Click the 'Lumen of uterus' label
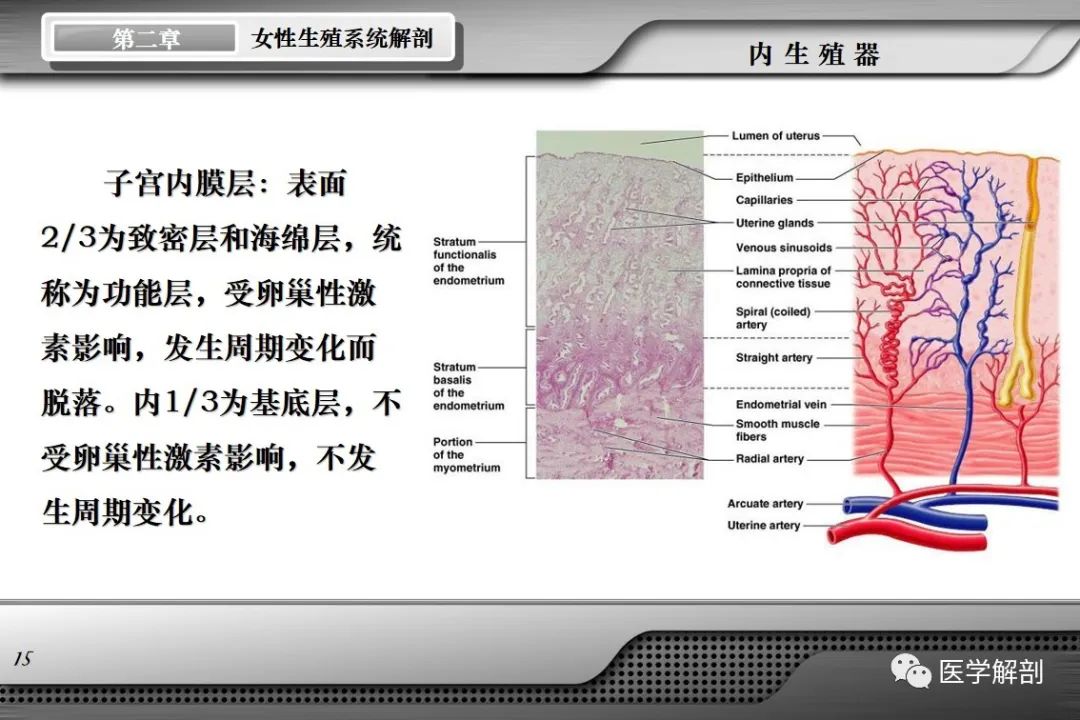The width and height of the screenshot is (1080, 720). (x=776, y=136)
